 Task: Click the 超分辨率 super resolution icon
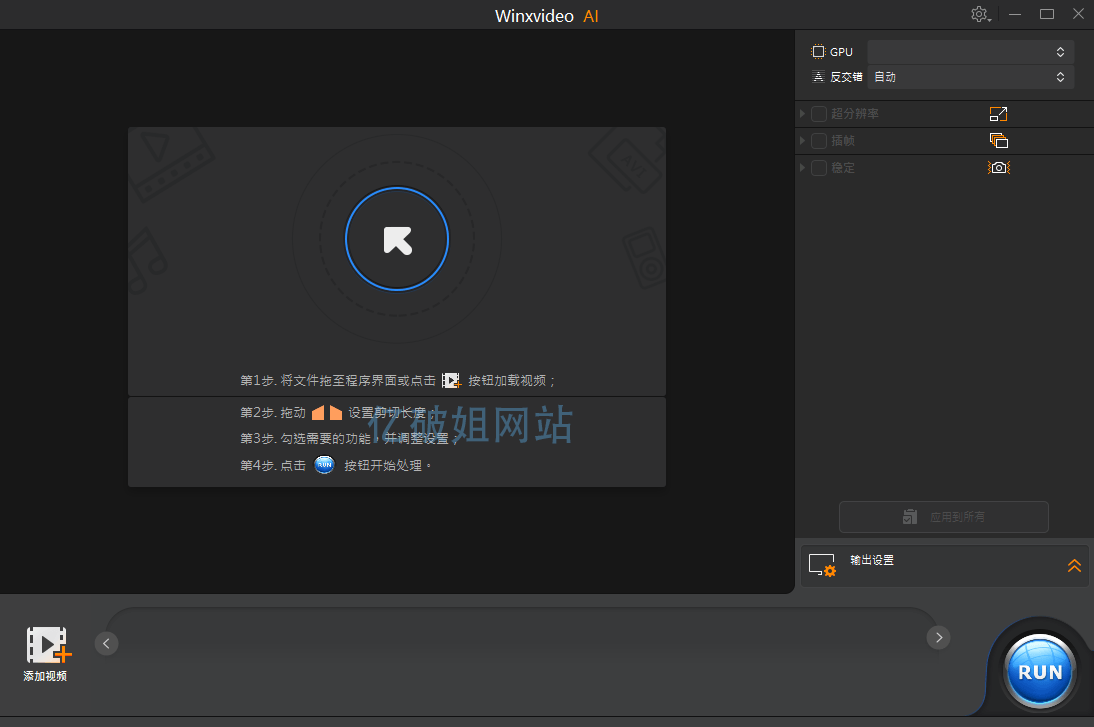pos(998,113)
